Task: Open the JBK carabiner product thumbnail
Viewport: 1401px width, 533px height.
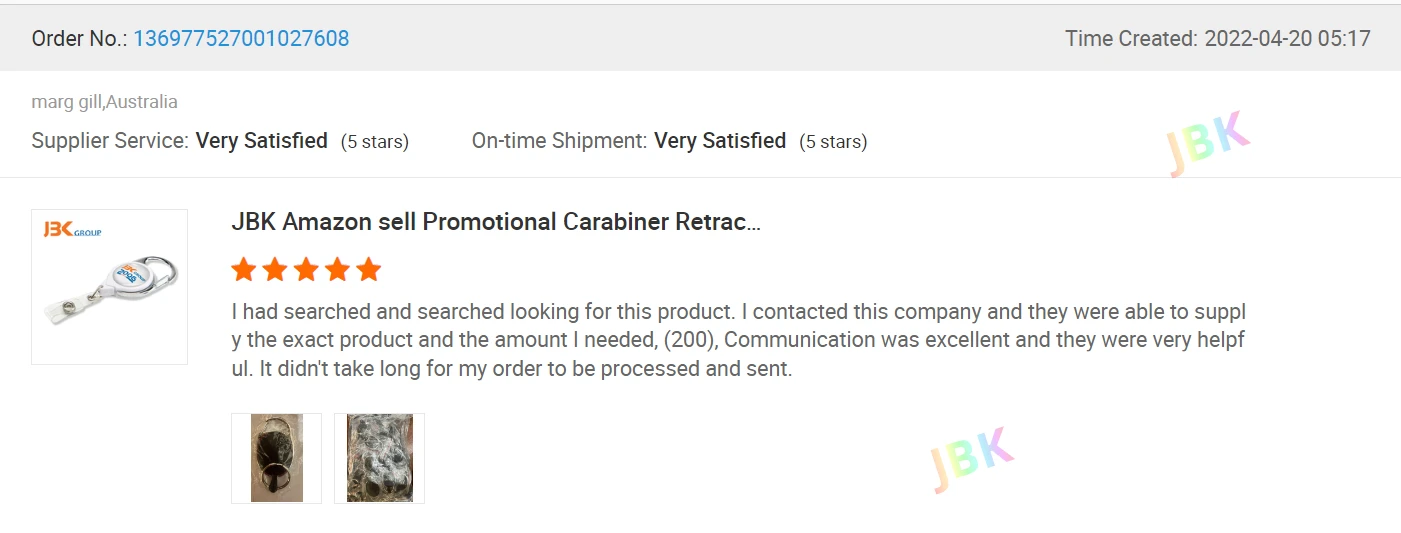Action: (110, 287)
